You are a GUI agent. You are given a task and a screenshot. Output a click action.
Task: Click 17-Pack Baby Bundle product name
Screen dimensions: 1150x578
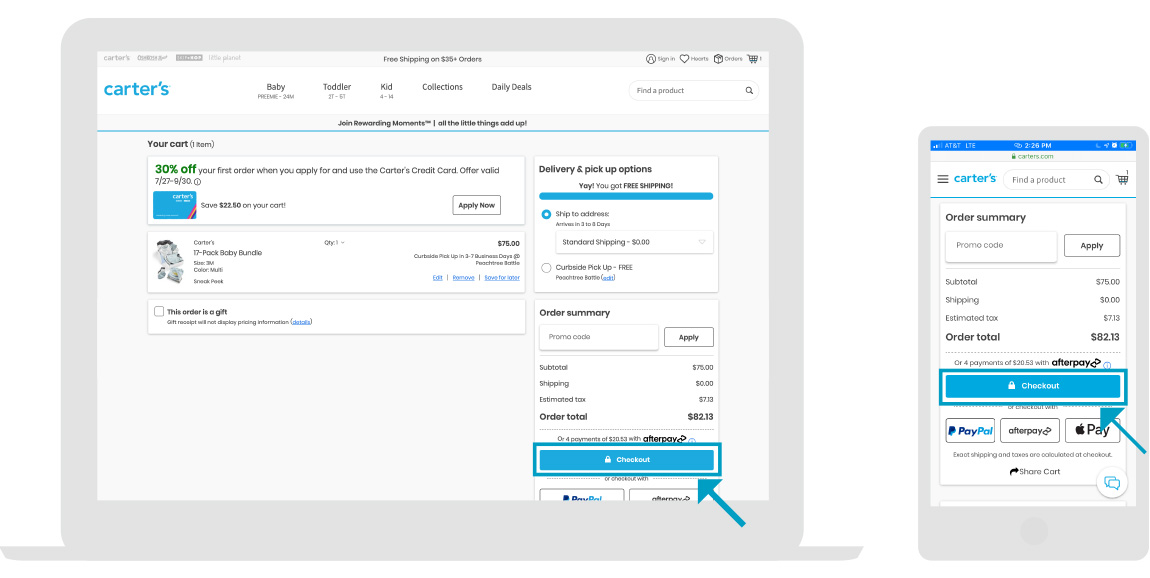click(x=227, y=253)
